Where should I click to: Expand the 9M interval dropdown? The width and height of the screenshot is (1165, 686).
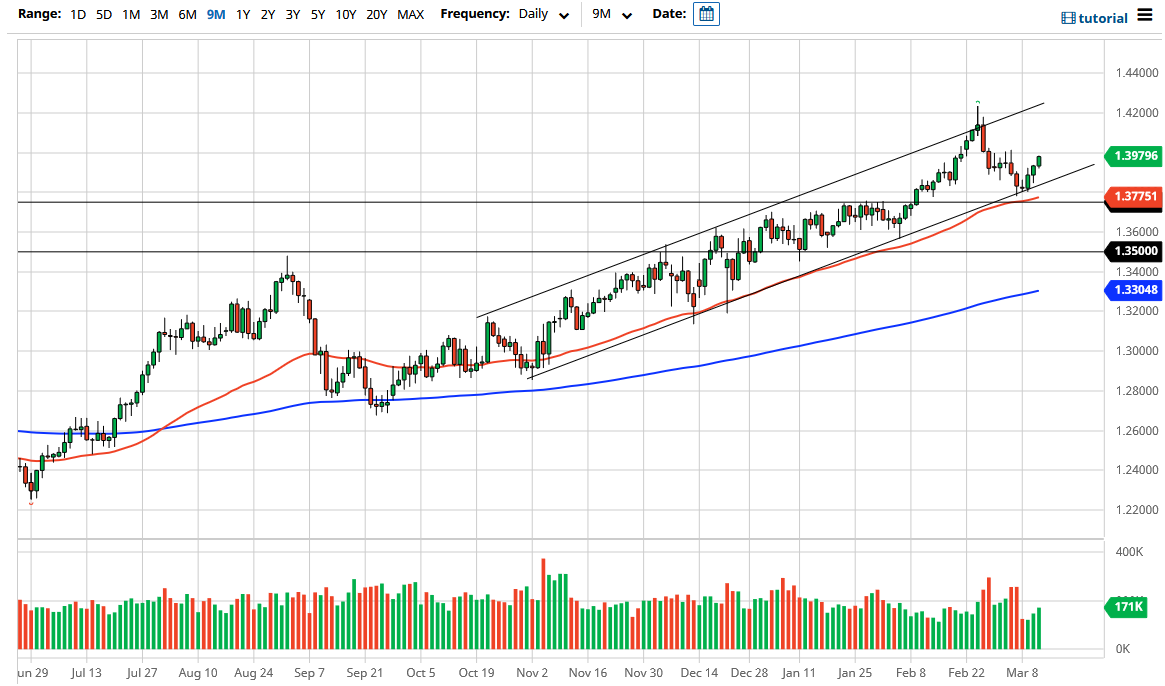tap(614, 15)
